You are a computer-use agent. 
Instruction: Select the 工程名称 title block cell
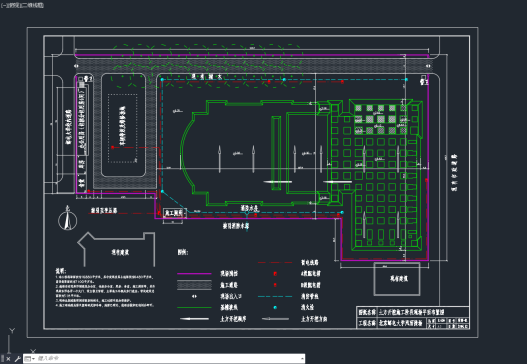pos(367,323)
